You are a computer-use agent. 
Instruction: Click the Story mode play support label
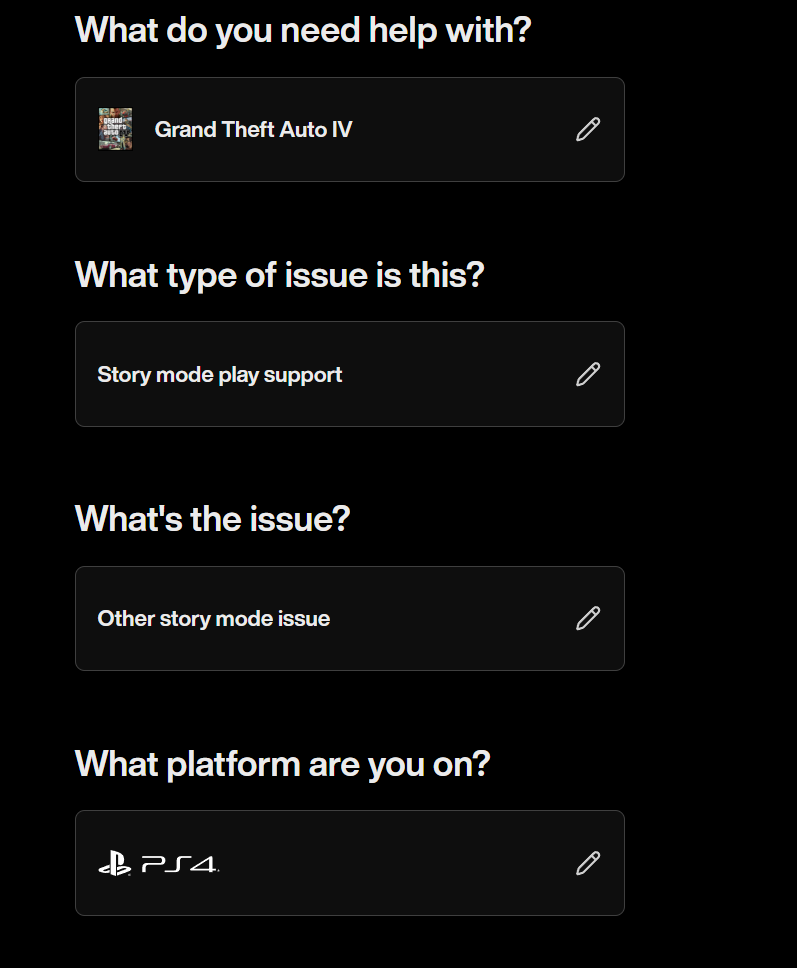click(x=220, y=375)
